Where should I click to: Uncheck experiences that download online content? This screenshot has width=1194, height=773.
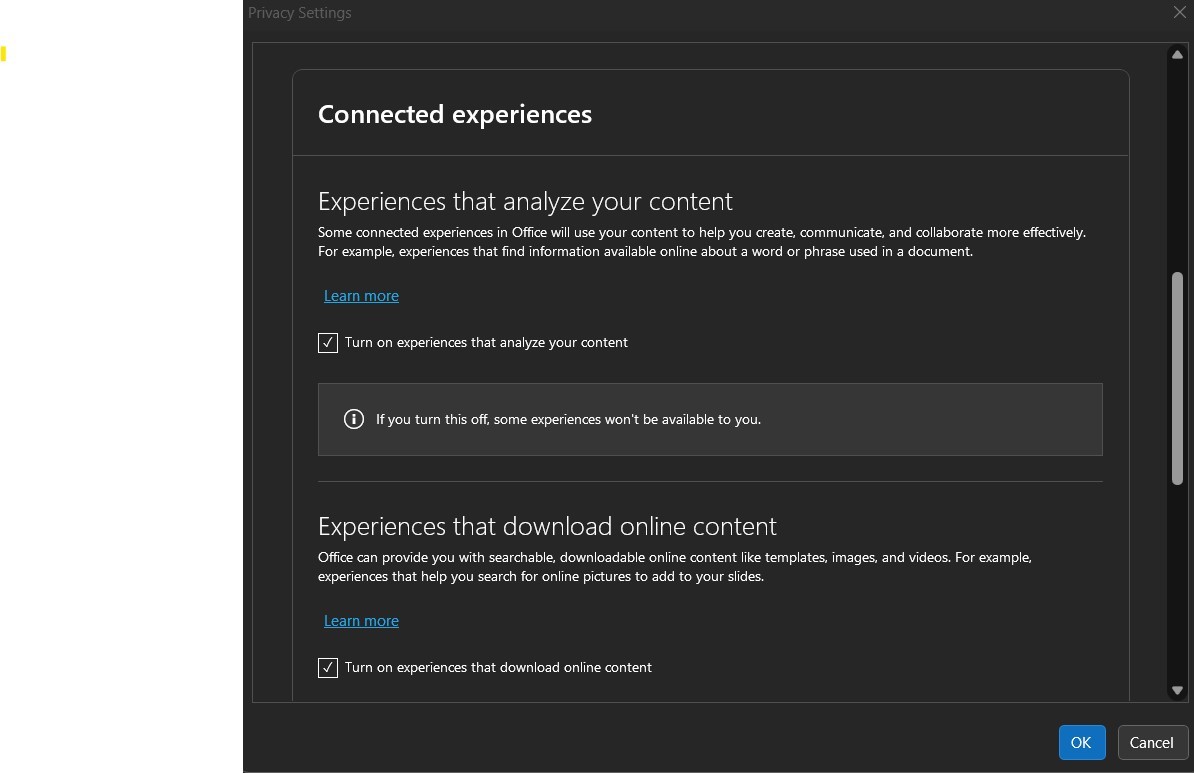pyautogui.click(x=328, y=668)
